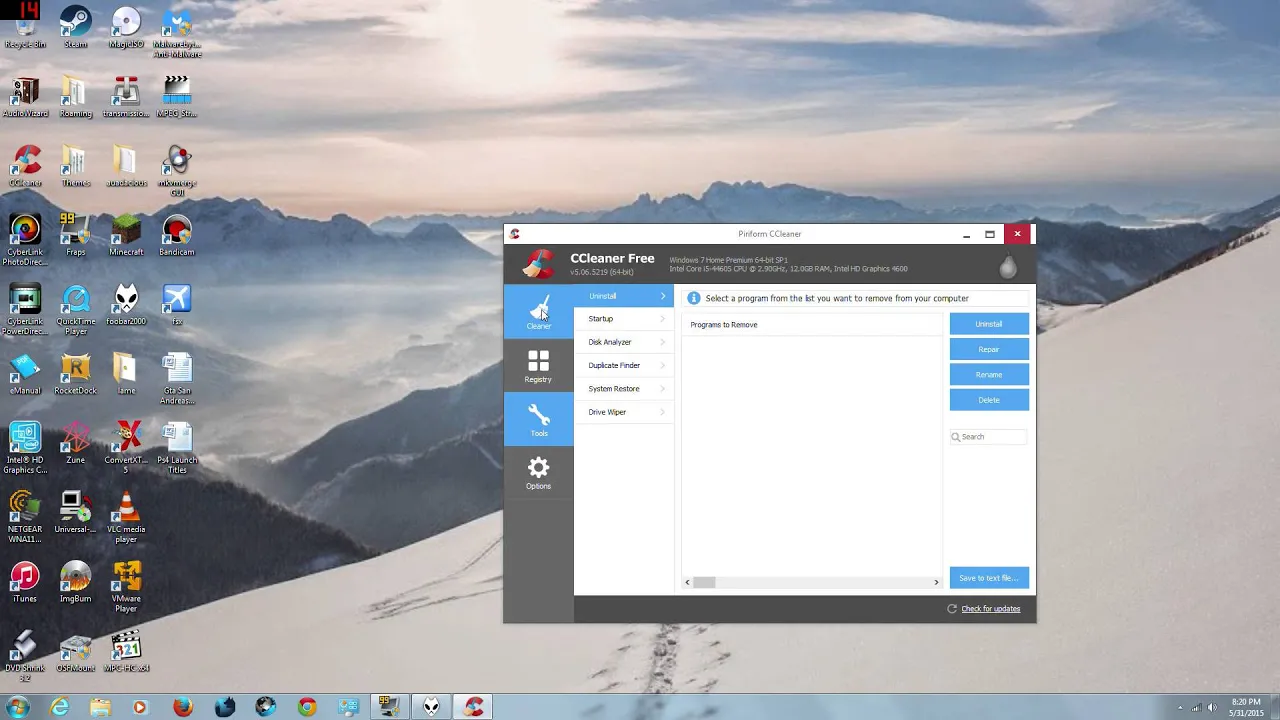
Task: Launch Firefox from the taskbar
Action: [x=182, y=707]
